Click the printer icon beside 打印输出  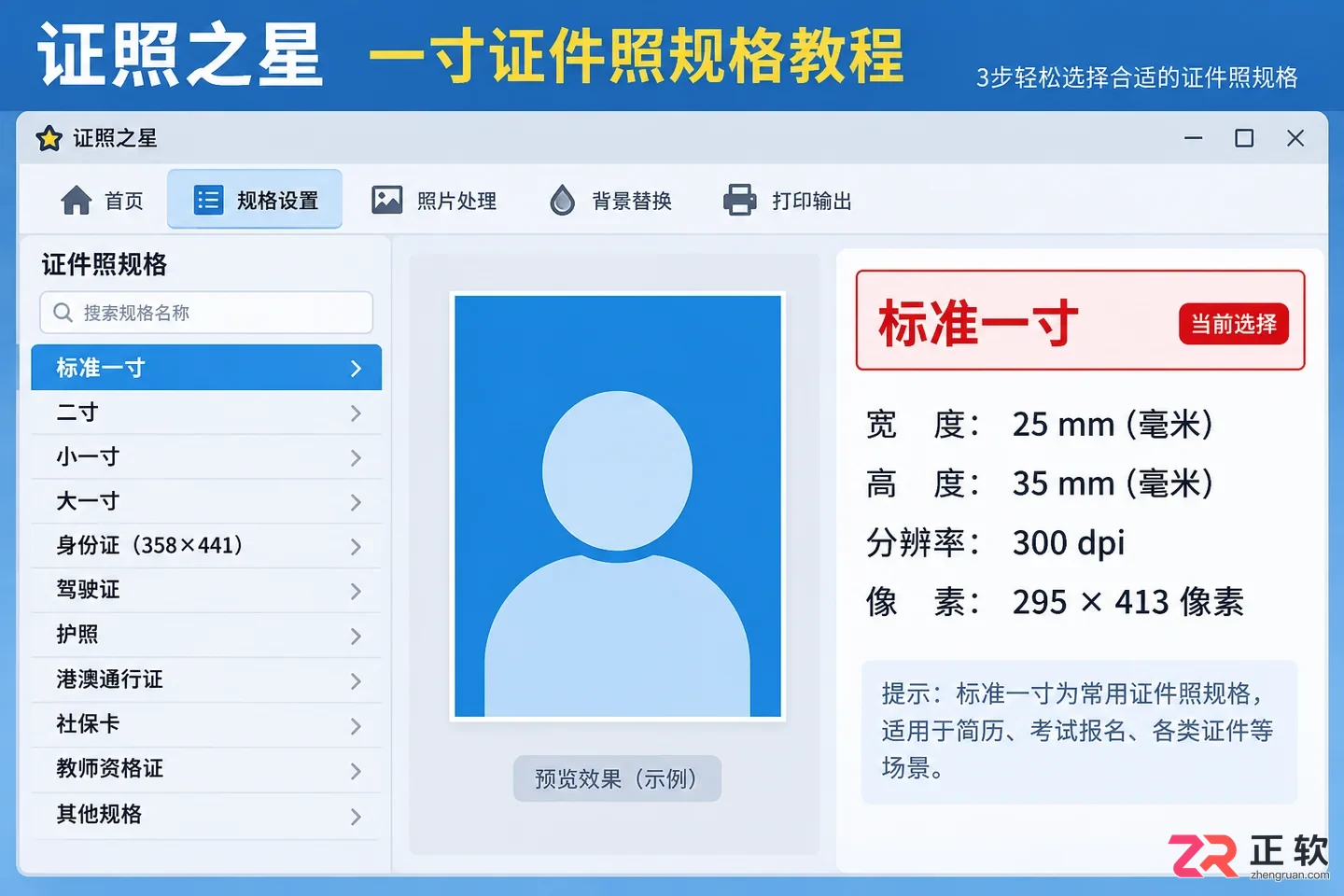(x=740, y=200)
